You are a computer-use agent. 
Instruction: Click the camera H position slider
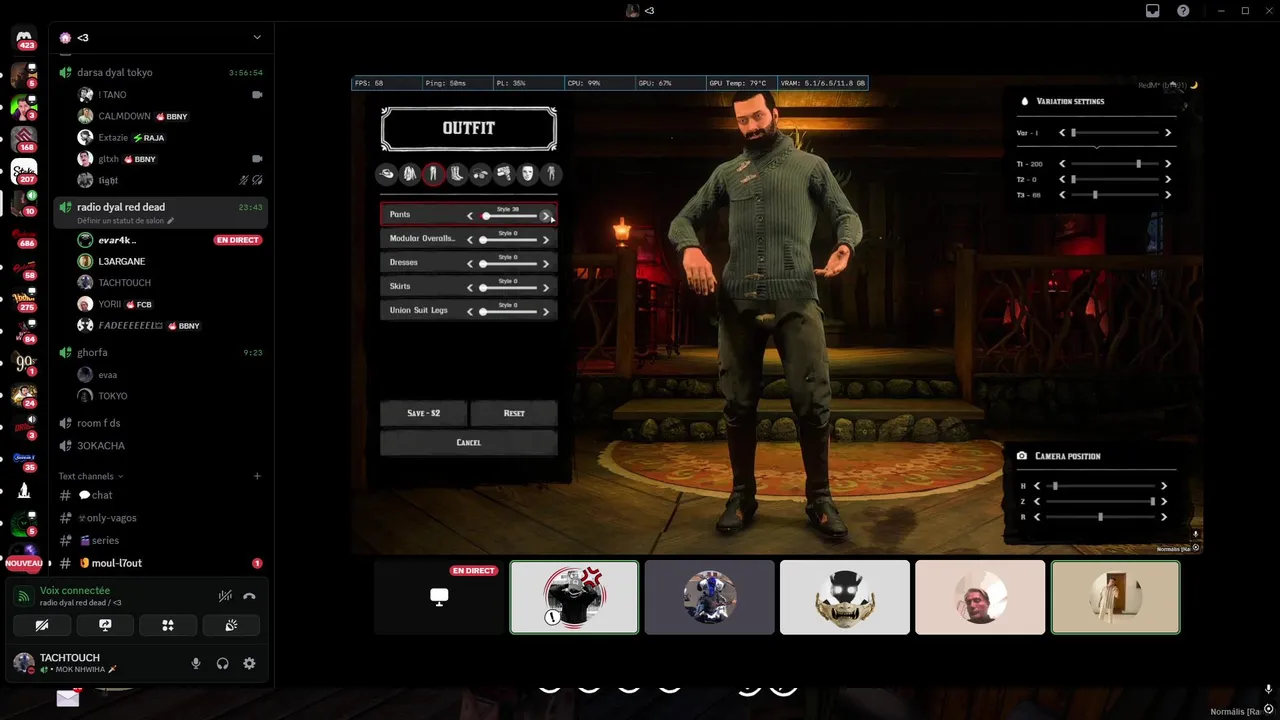[1100, 486]
